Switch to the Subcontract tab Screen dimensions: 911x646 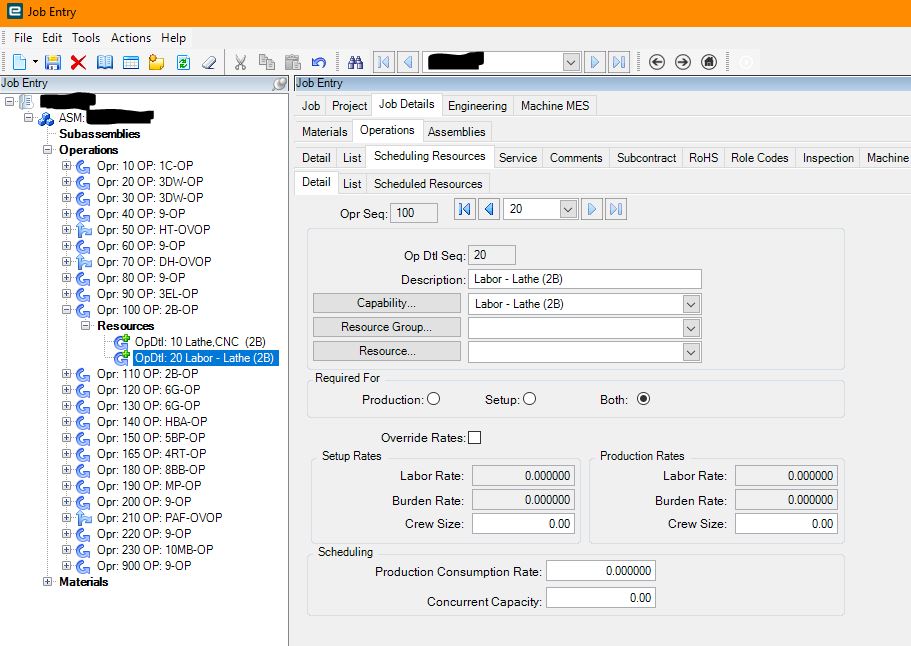click(x=646, y=158)
